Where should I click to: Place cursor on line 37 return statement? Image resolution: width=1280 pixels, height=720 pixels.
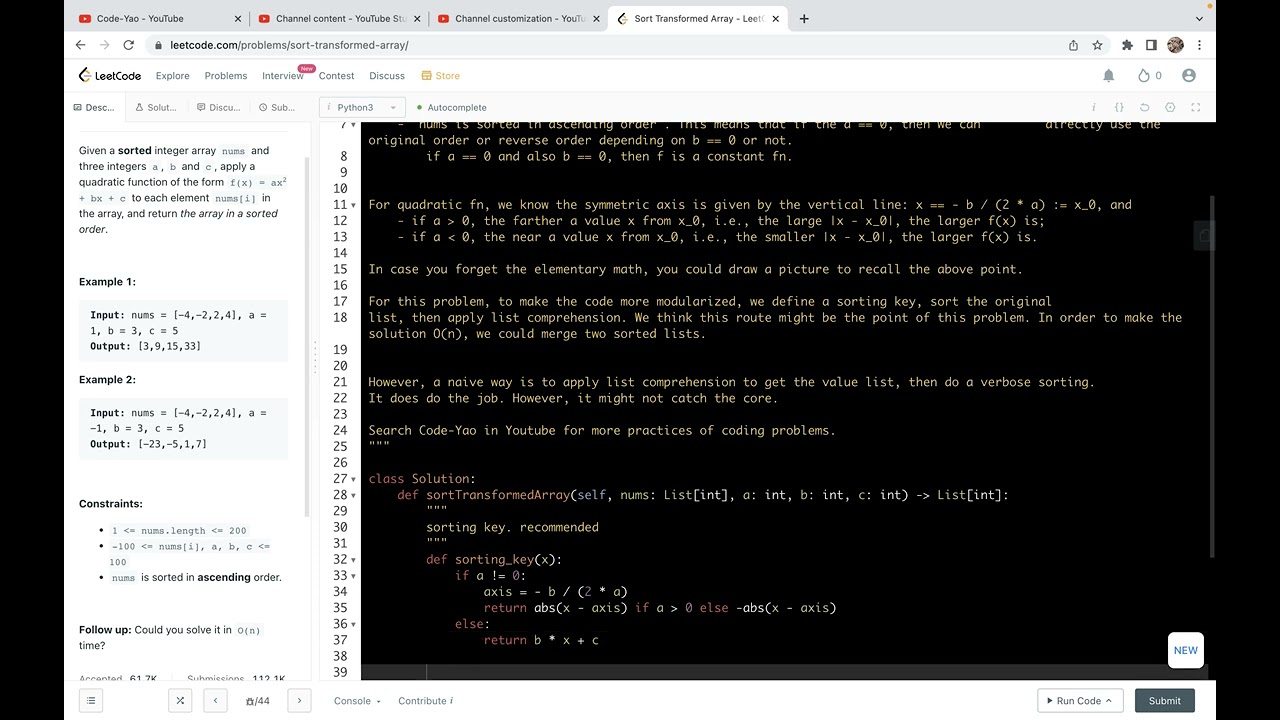(x=541, y=640)
